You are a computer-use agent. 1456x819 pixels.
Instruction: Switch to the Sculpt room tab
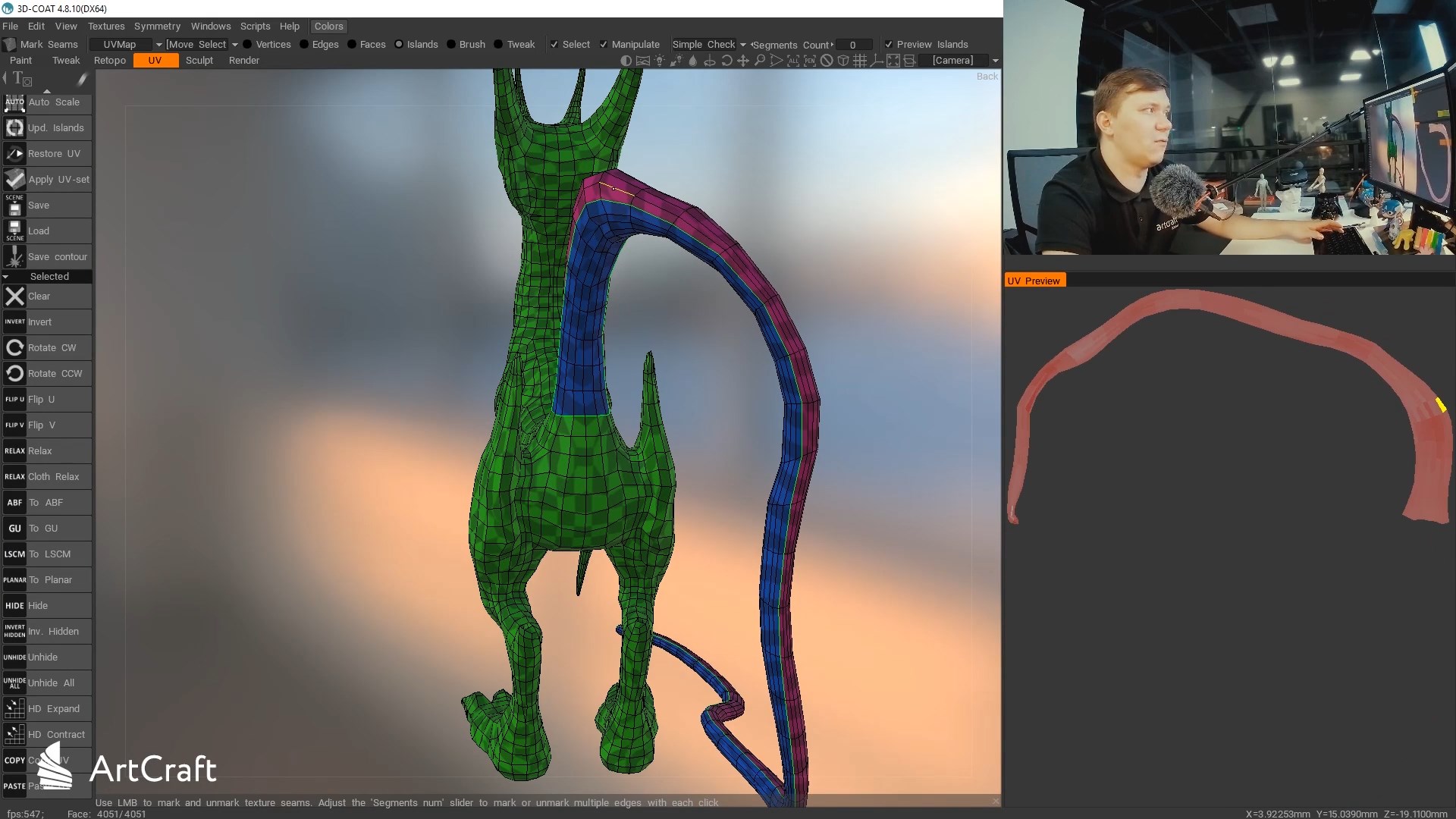pos(199,61)
